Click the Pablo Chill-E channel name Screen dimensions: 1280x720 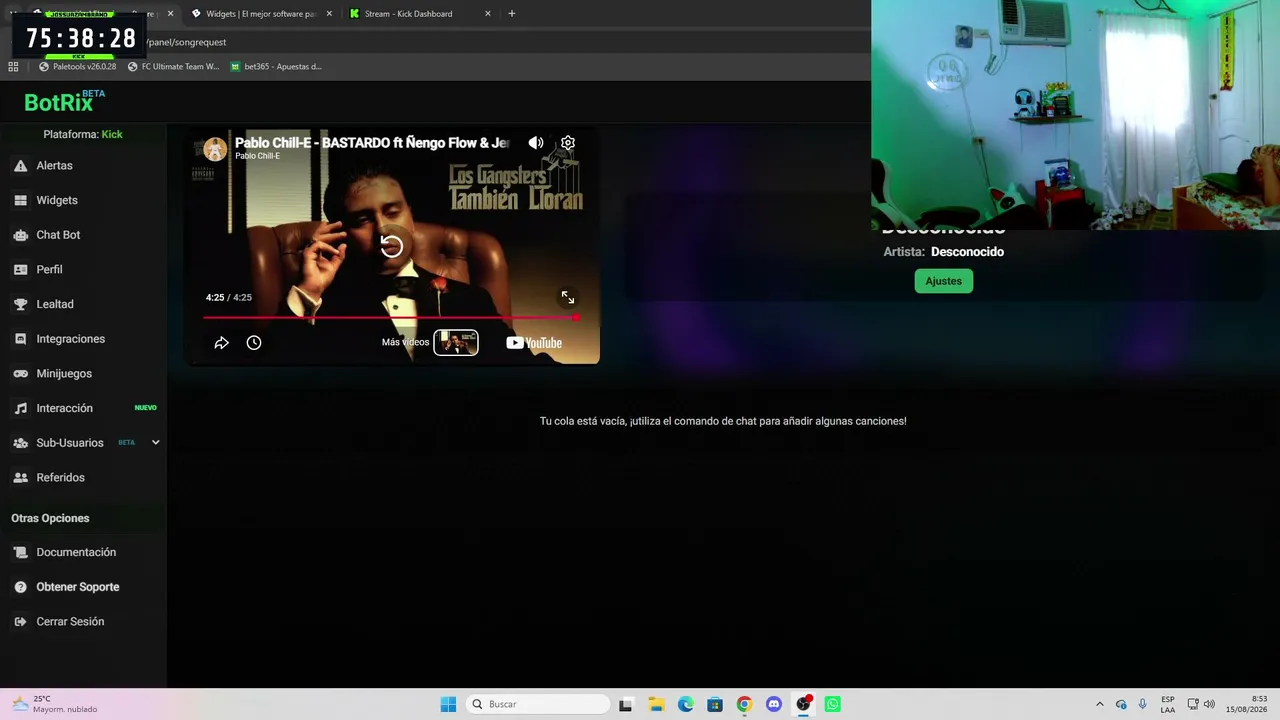257,156
